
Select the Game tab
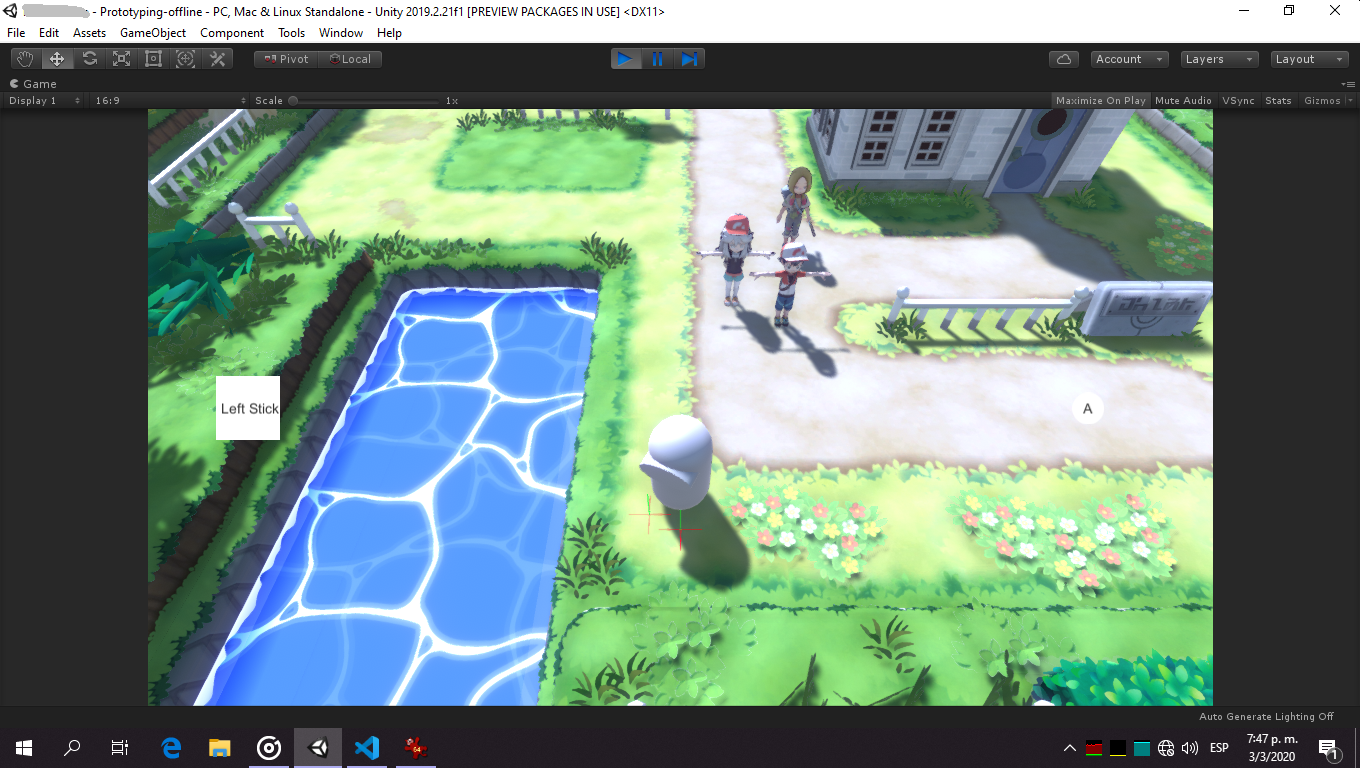pos(34,84)
